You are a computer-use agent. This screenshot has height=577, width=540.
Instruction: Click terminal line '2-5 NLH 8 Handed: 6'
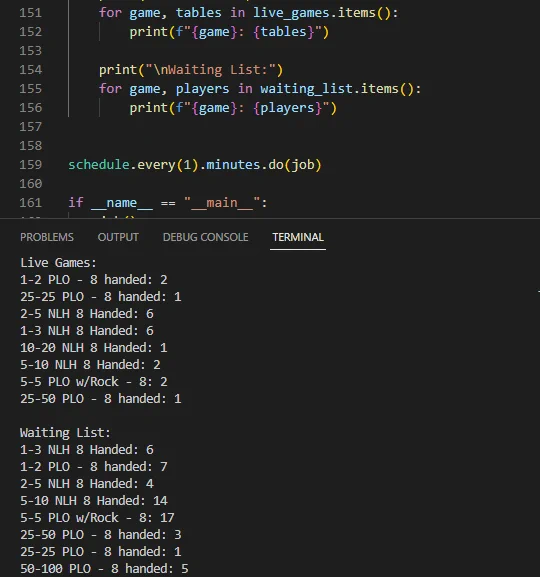click(87, 314)
